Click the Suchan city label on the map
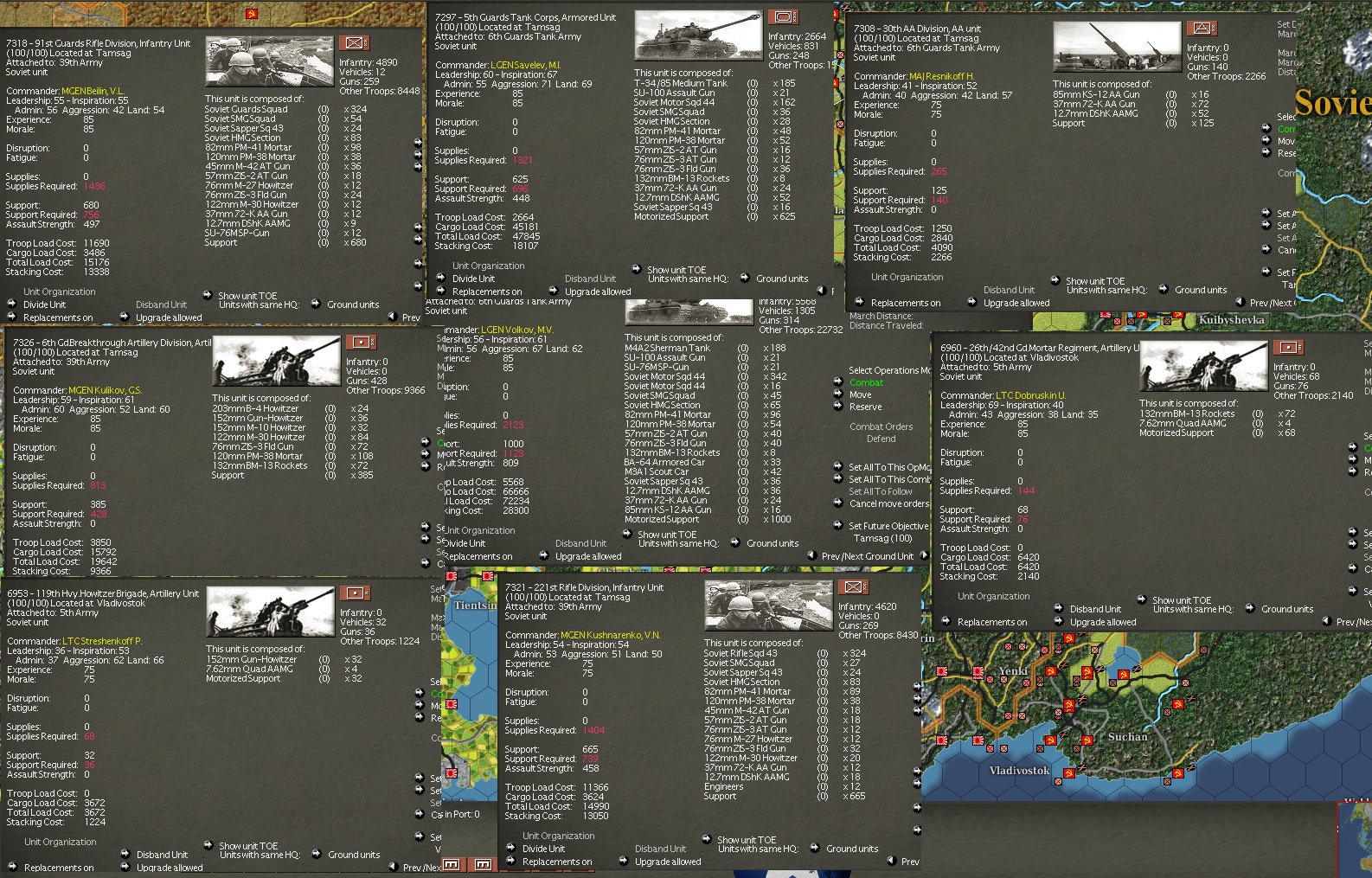 pyautogui.click(x=1127, y=737)
